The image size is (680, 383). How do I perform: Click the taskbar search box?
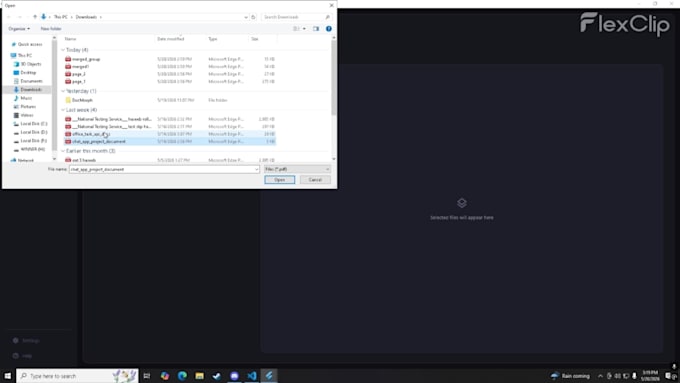click(x=77, y=376)
